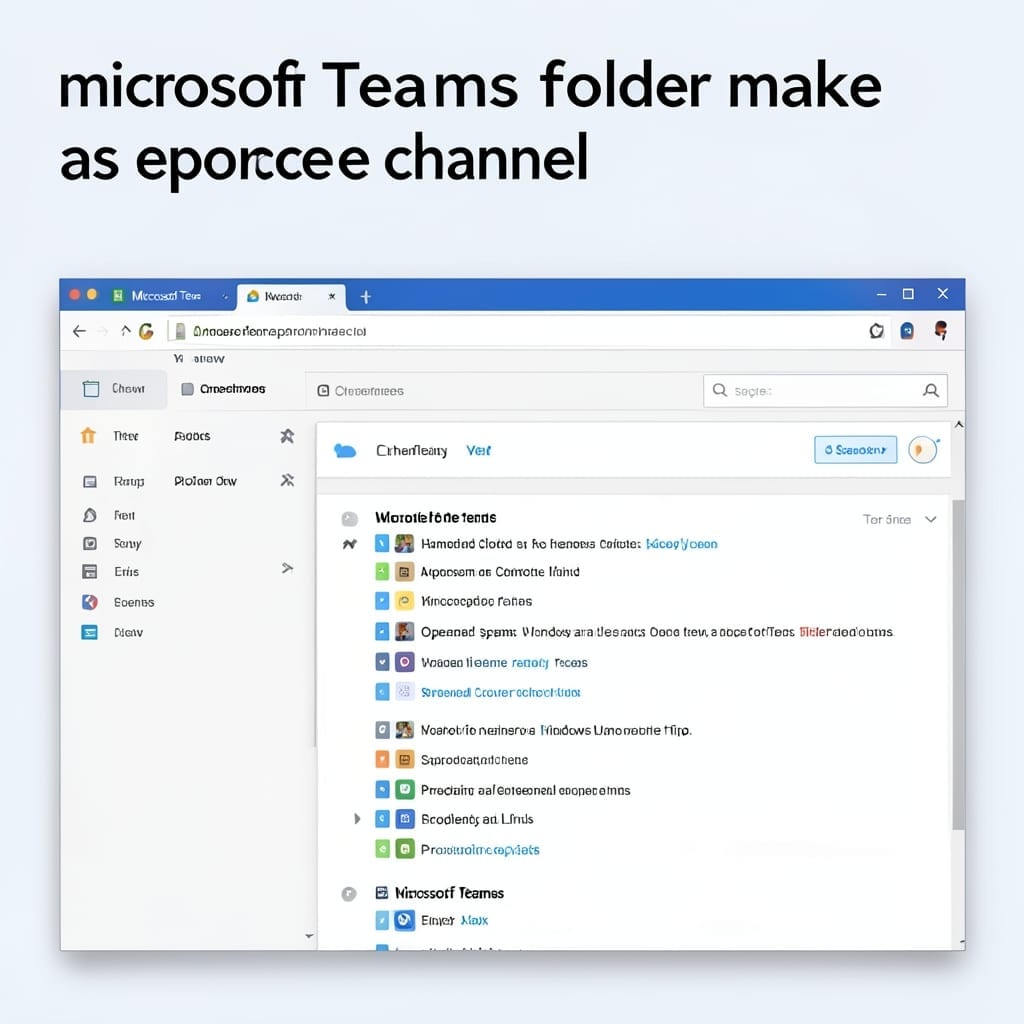Click the scroll up arrow above the scrollbar
The height and width of the screenshot is (1024, 1024).
(x=958, y=424)
